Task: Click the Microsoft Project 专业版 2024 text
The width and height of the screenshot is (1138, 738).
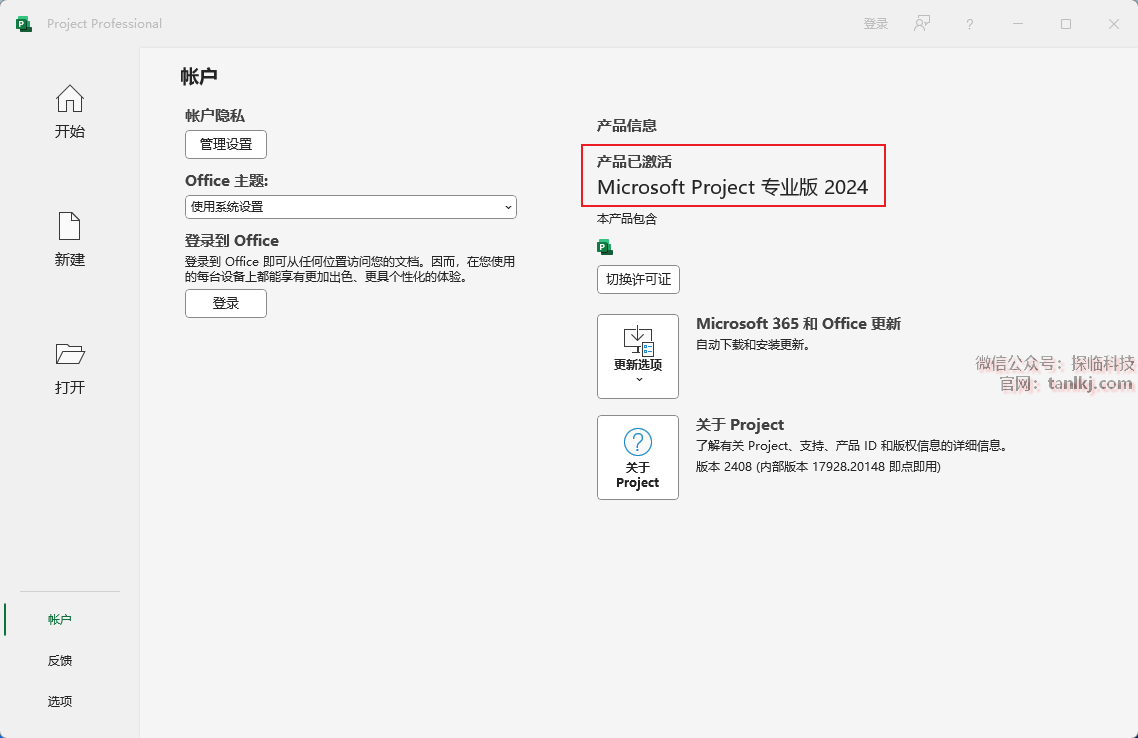Action: (x=732, y=187)
